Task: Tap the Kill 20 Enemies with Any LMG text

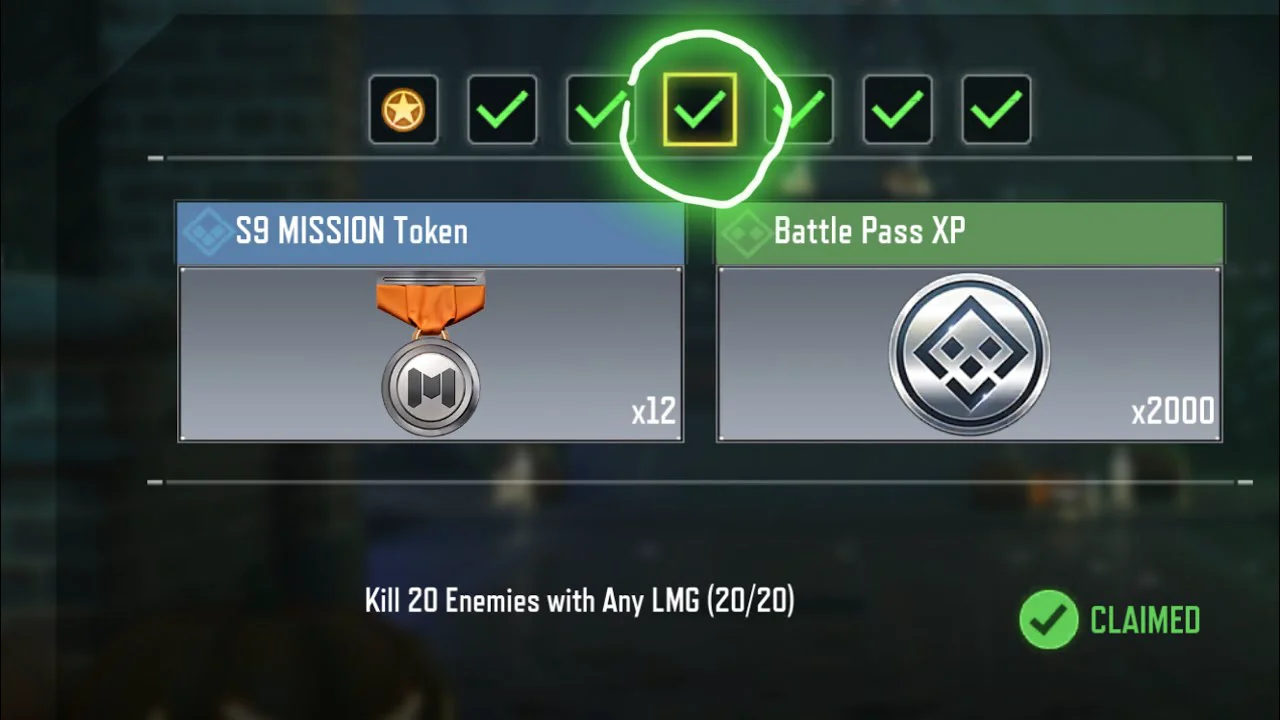Action: [x=580, y=601]
